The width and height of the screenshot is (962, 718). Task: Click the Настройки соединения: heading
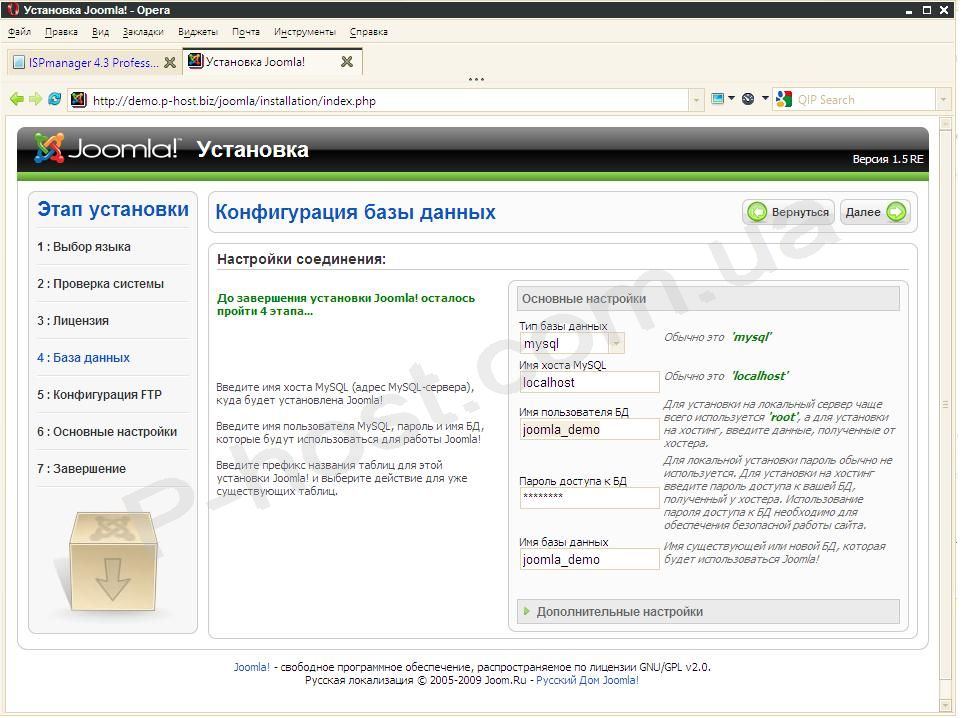click(x=301, y=260)
